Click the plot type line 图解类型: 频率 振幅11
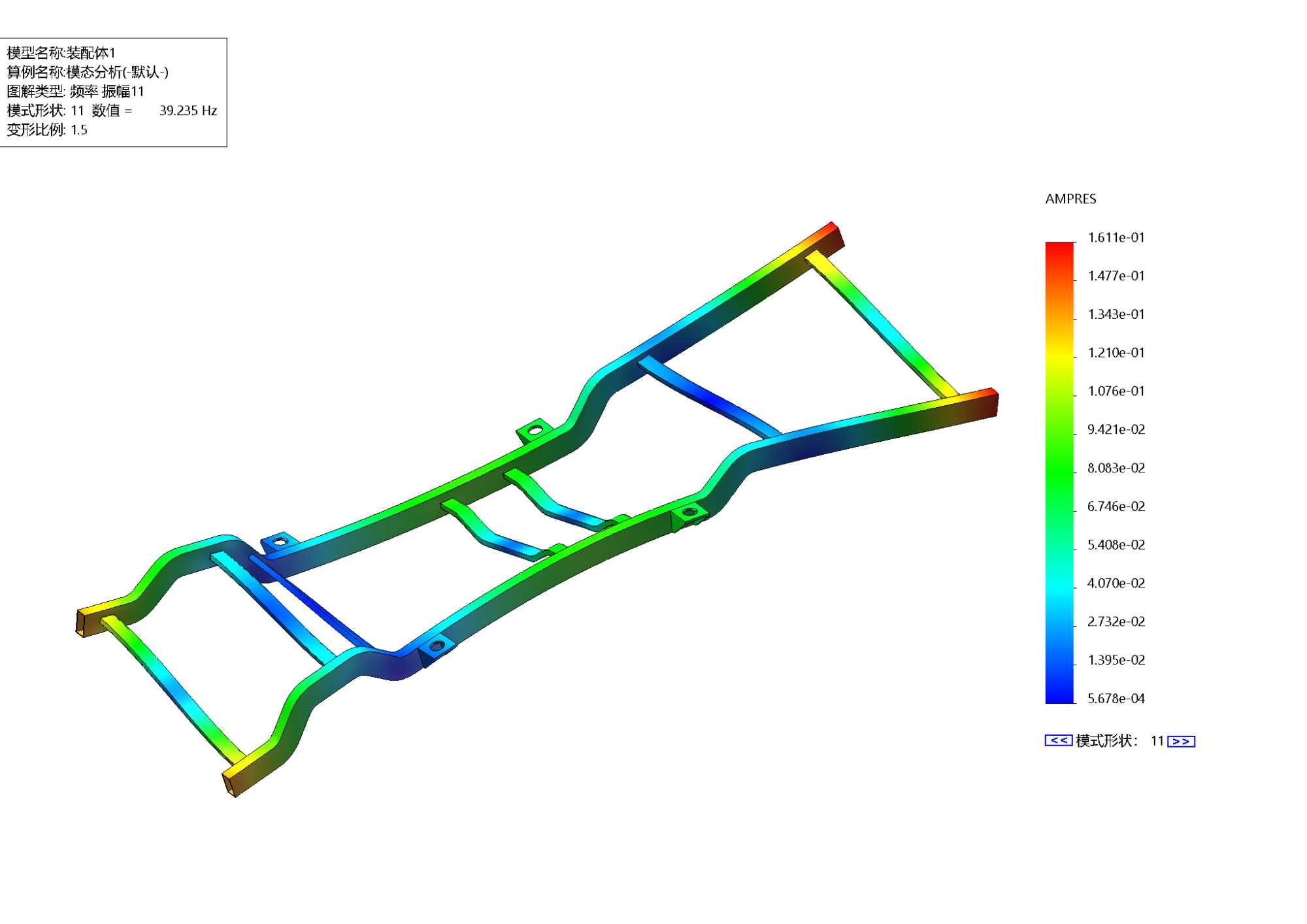 tap(75, 91)
